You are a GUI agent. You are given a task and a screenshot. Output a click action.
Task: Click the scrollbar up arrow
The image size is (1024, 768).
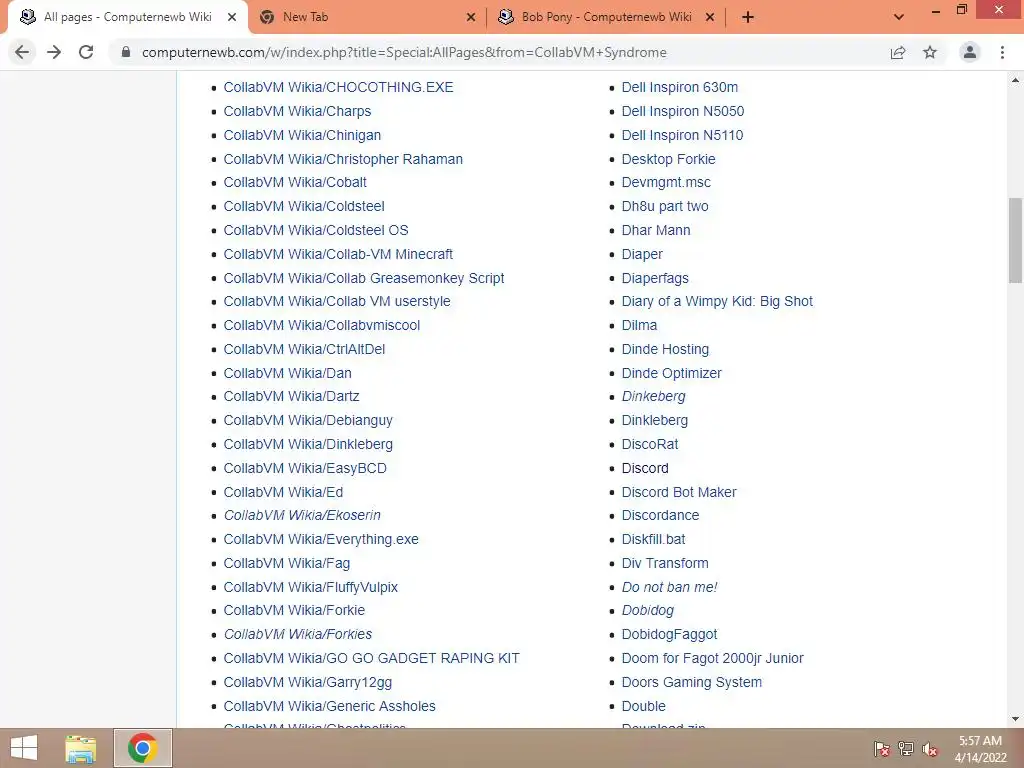(x=1015, y=80)
